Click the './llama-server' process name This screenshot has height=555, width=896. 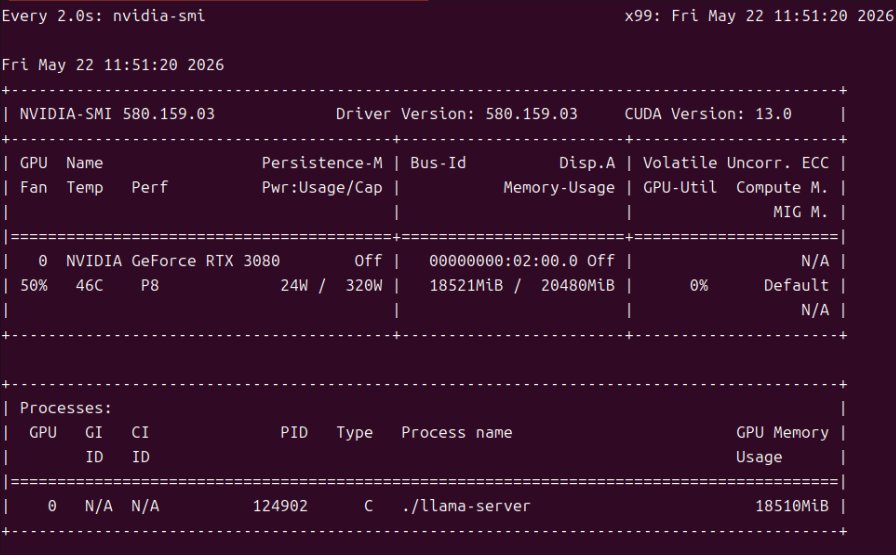point(466,506)
